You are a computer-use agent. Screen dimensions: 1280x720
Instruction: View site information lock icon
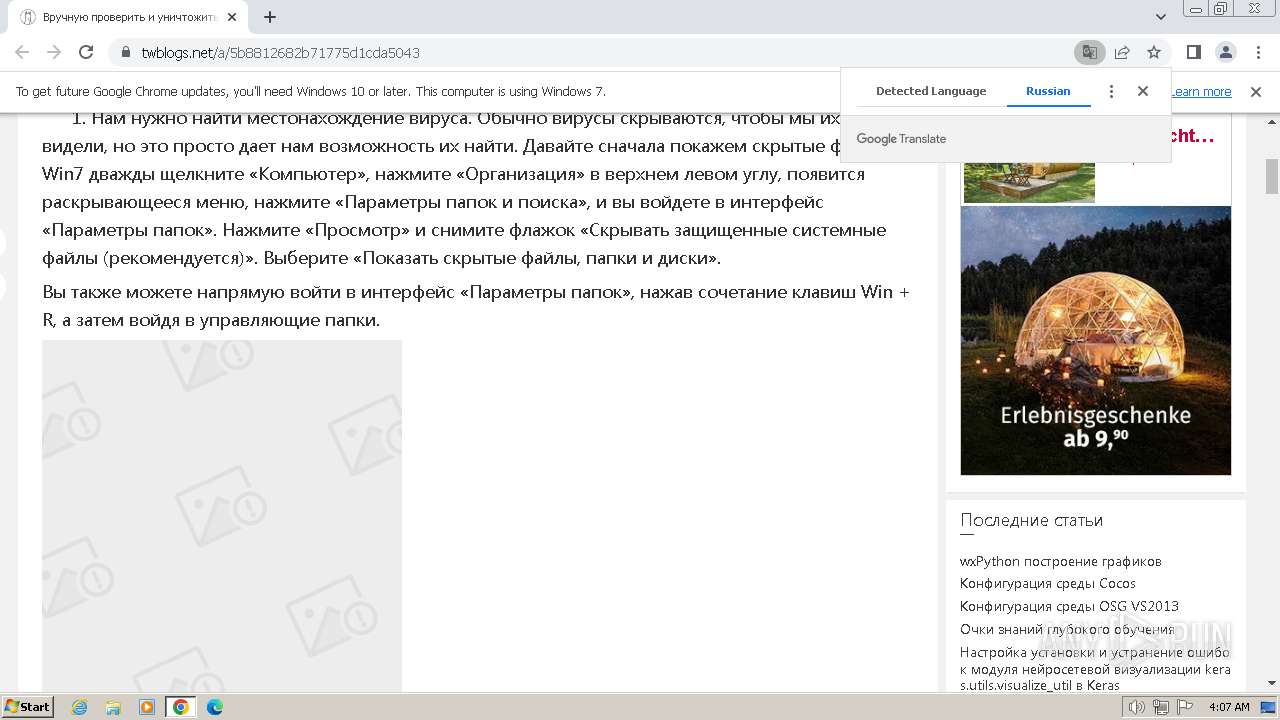(126, 52)
